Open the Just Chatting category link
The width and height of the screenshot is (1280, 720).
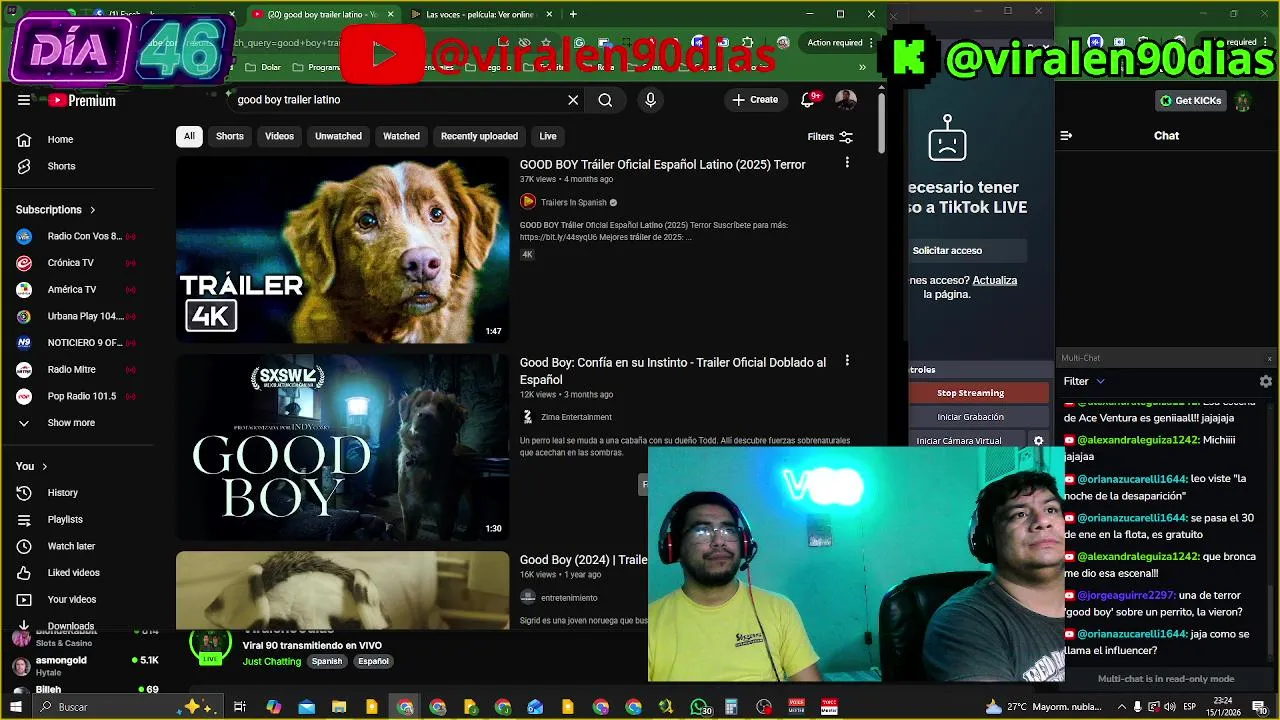pyautogui.click(x=271, y=661)
